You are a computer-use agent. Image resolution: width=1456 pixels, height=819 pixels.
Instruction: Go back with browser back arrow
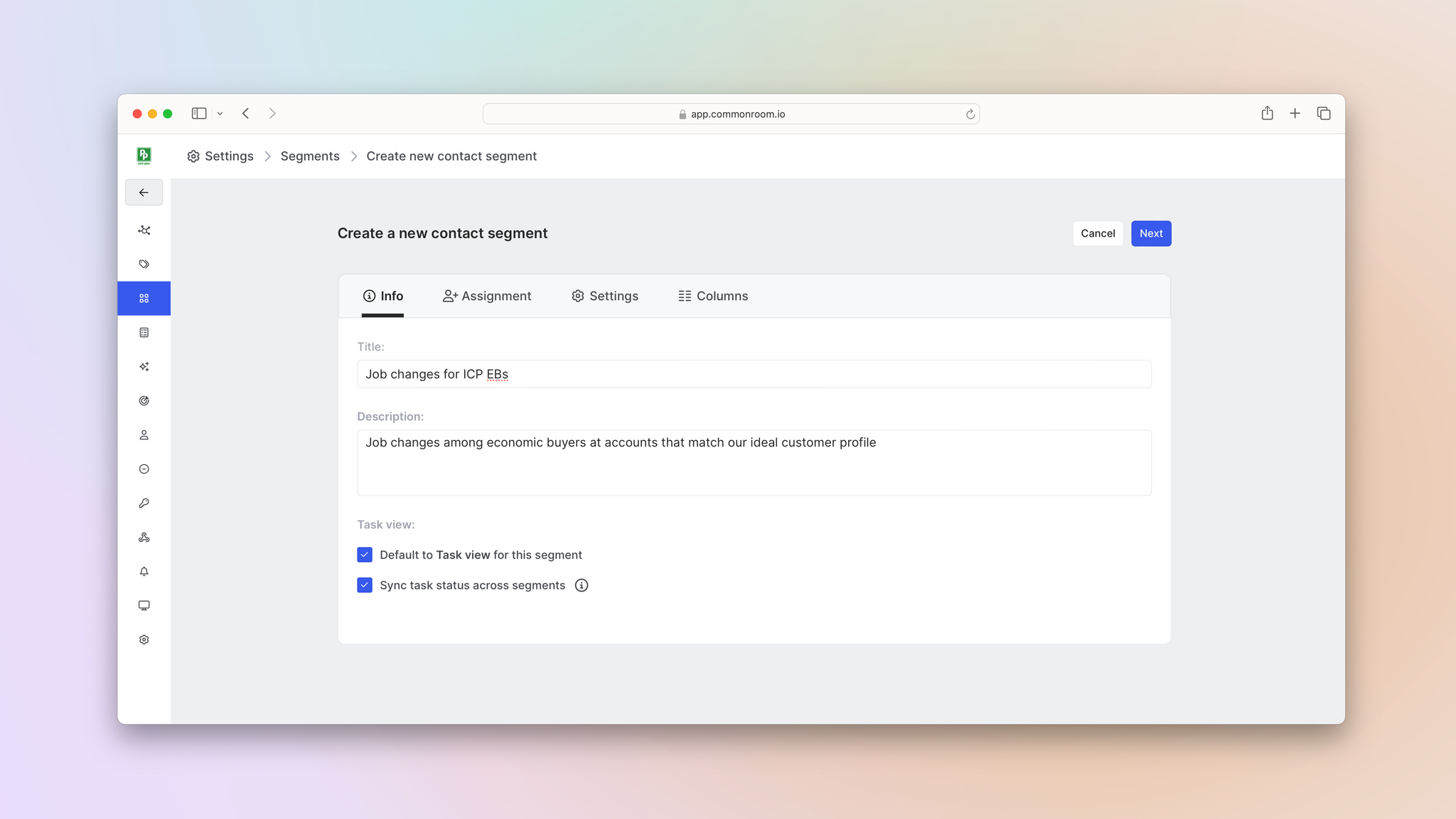tap(245, 114)
